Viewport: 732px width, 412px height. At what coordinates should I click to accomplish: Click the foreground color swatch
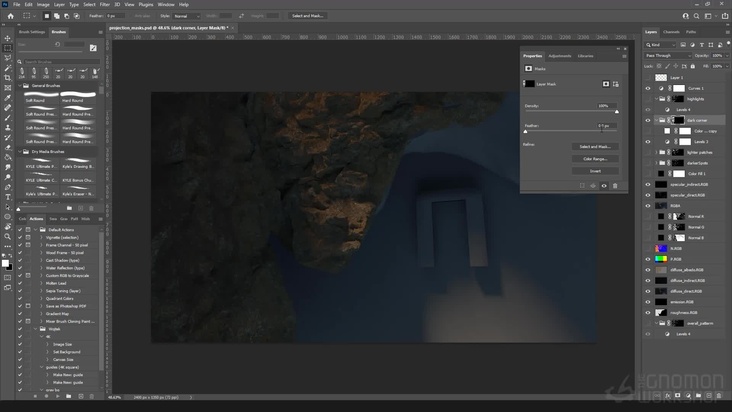pyautogui.click(x=5, y=264)
